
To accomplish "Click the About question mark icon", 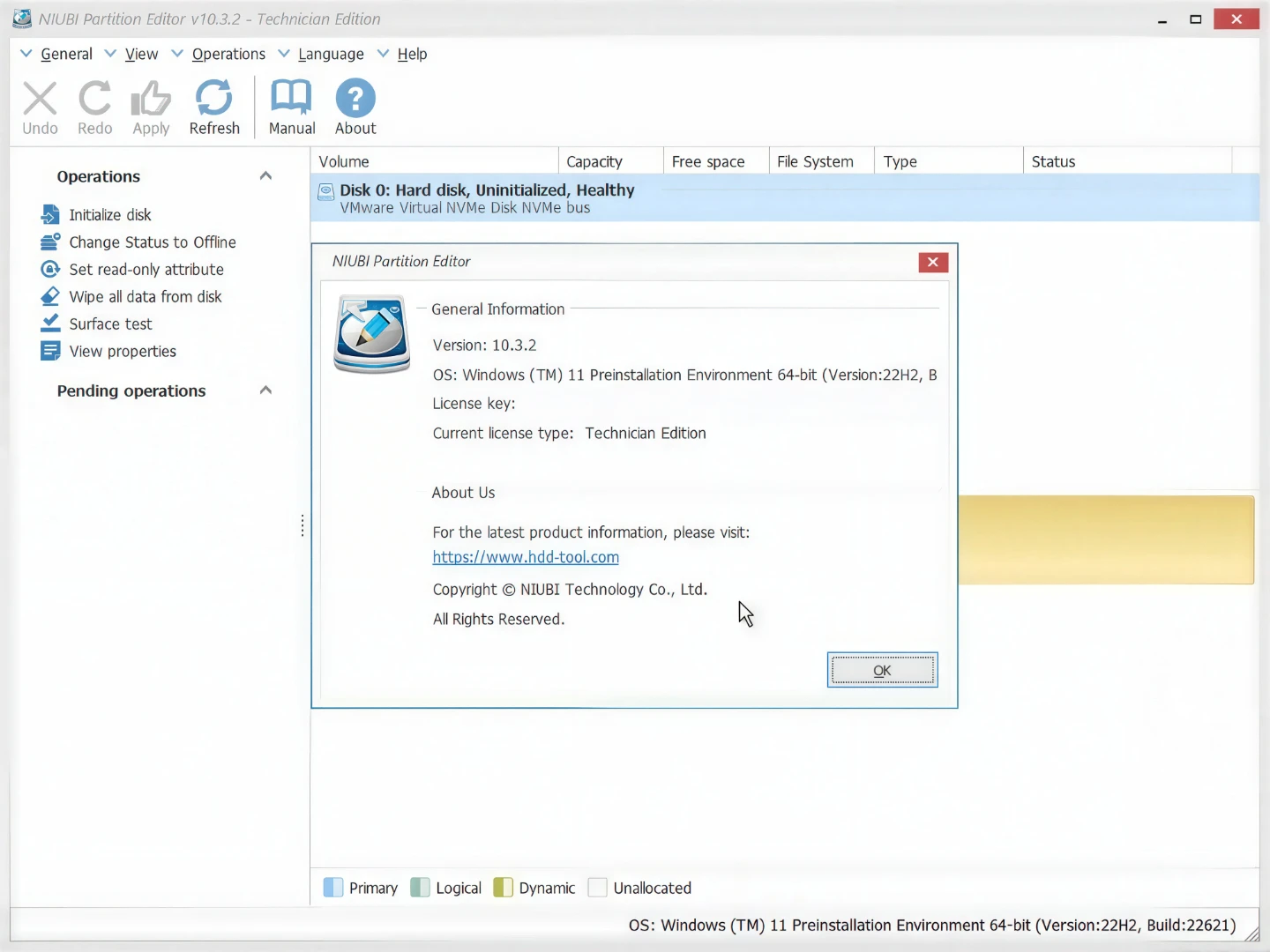I will point(355,98).
